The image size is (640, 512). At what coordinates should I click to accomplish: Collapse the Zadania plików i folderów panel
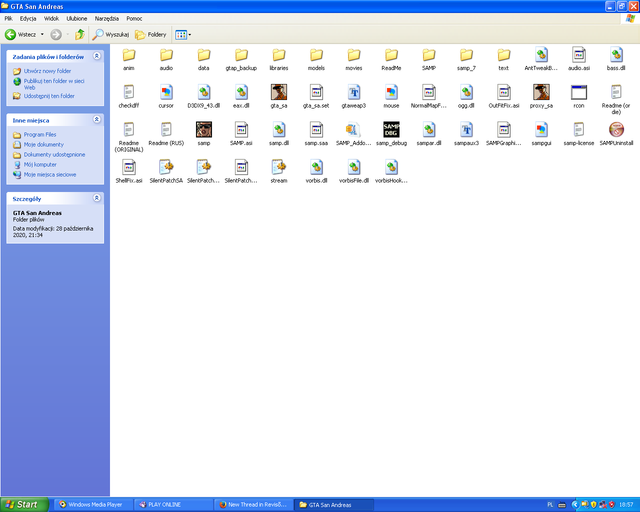pos(97,56)
